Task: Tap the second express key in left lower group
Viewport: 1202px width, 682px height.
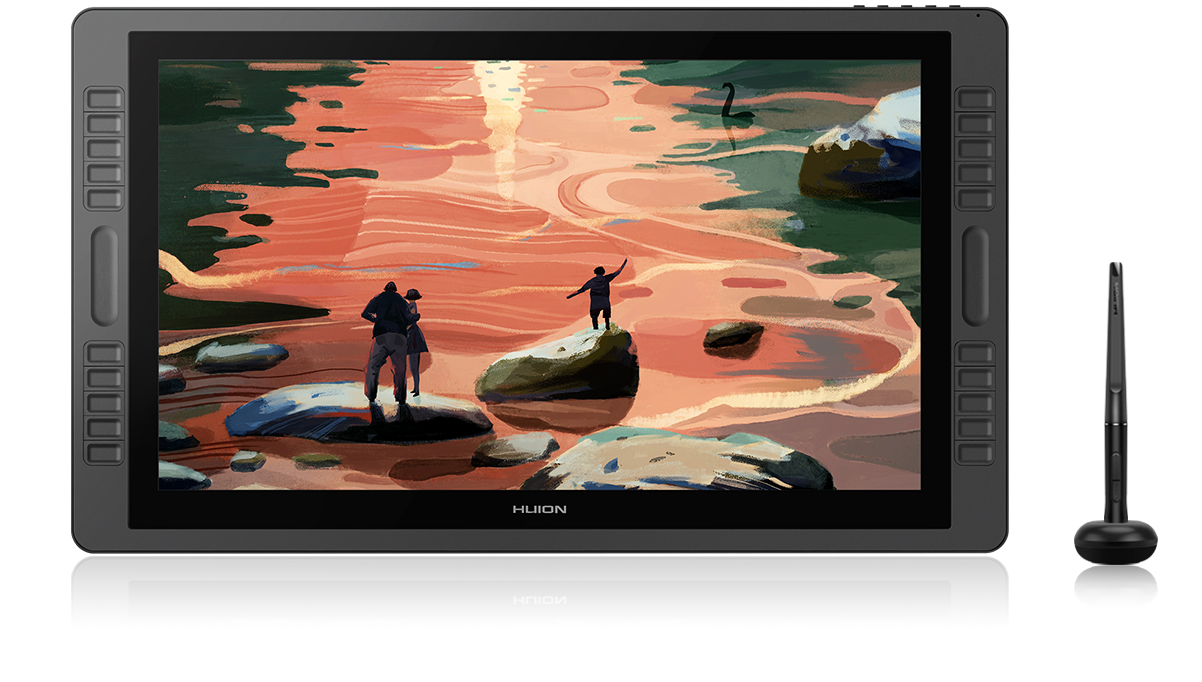Action: [x=104, y=377]
